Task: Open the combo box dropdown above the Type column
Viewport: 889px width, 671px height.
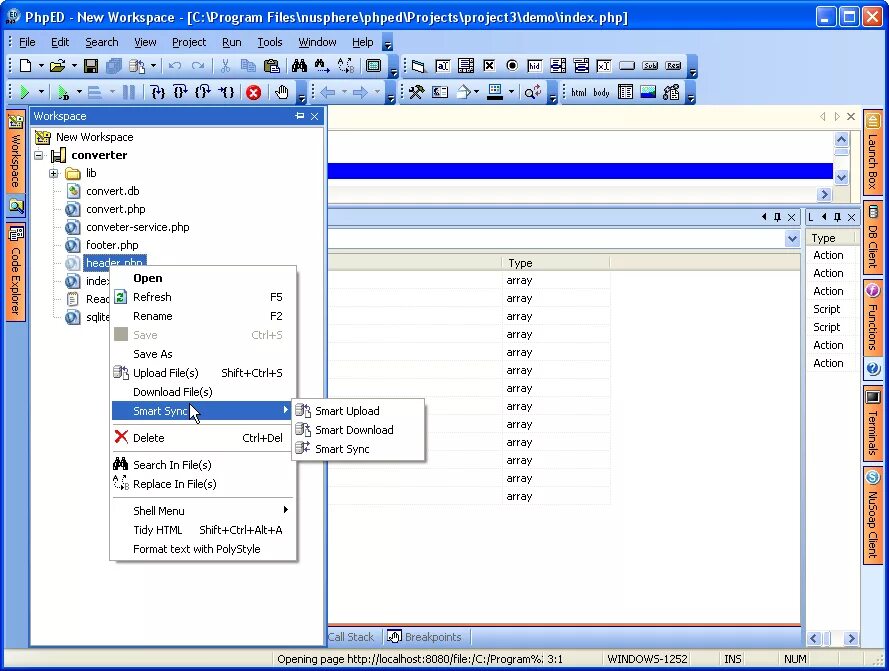Action: point(793,239)
